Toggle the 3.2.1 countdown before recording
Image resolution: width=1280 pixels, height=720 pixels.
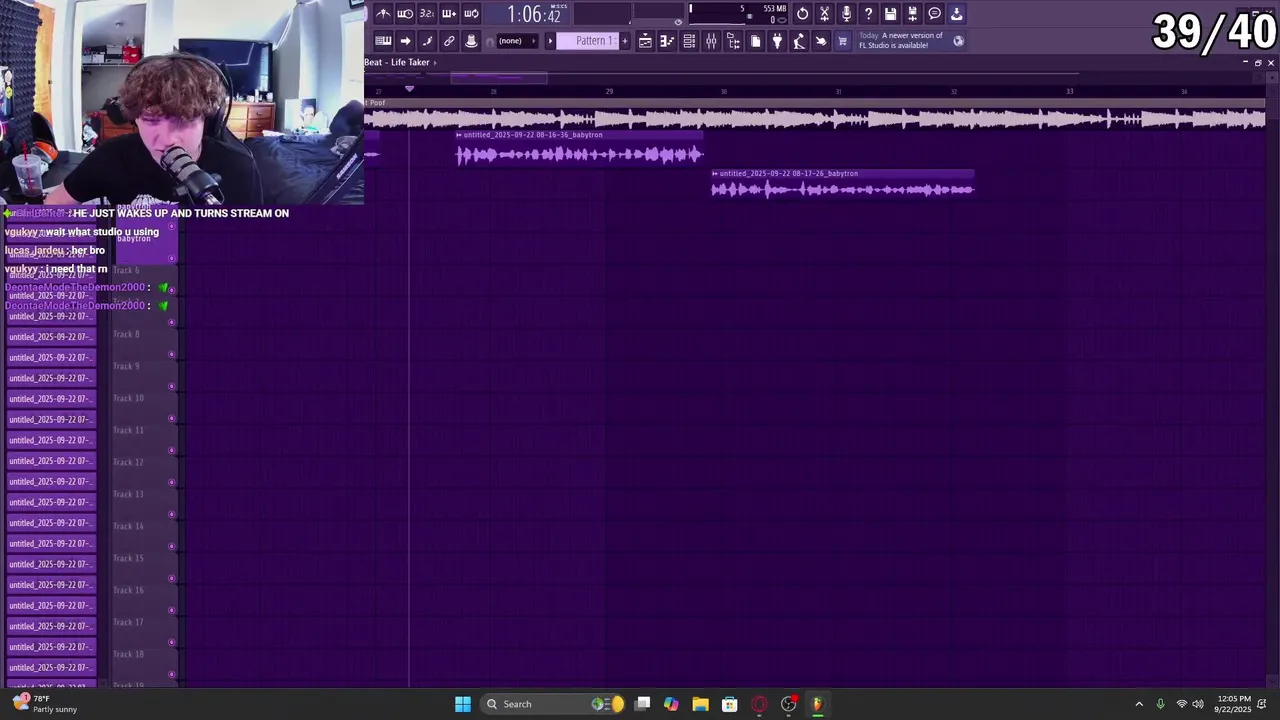427,14
